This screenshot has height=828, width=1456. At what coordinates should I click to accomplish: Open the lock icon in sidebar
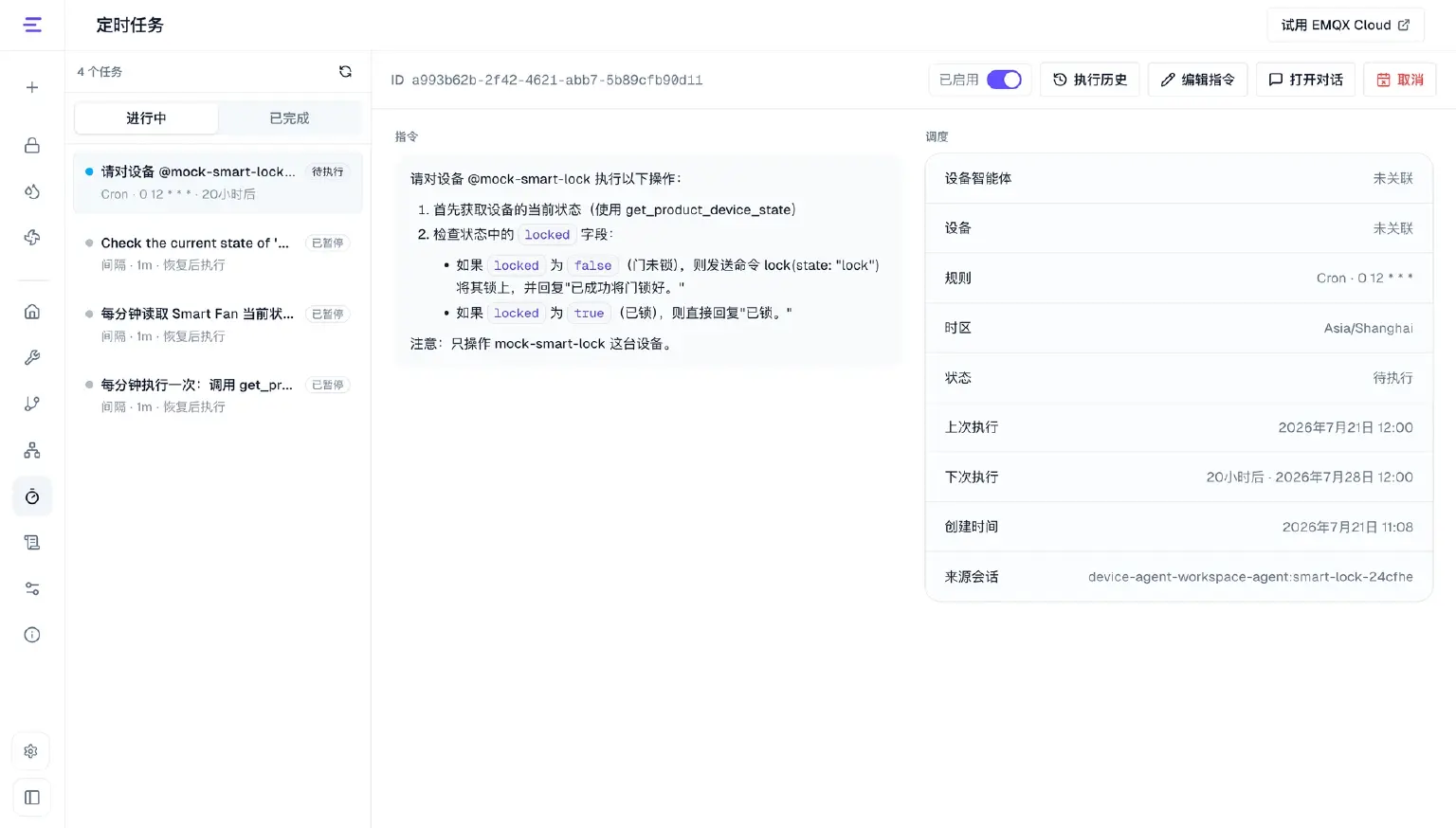[x=32, y=145]
